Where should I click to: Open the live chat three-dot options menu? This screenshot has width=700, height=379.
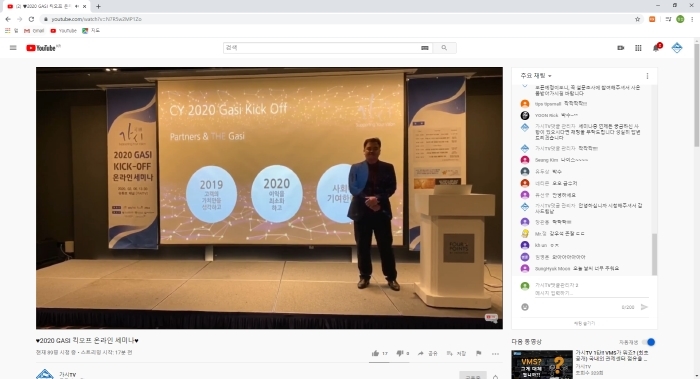pyautogui.click(x=647, y=76)
